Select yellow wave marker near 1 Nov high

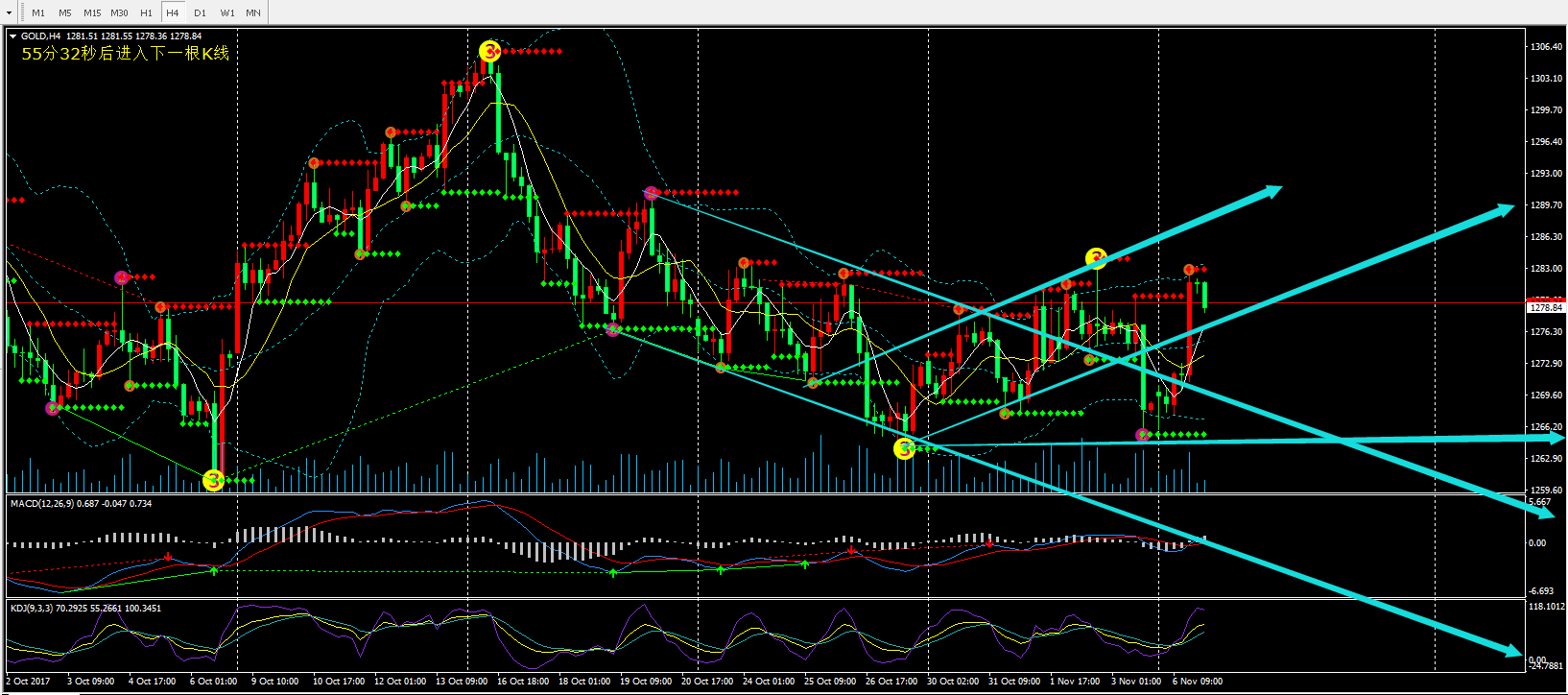(1096, 258)
